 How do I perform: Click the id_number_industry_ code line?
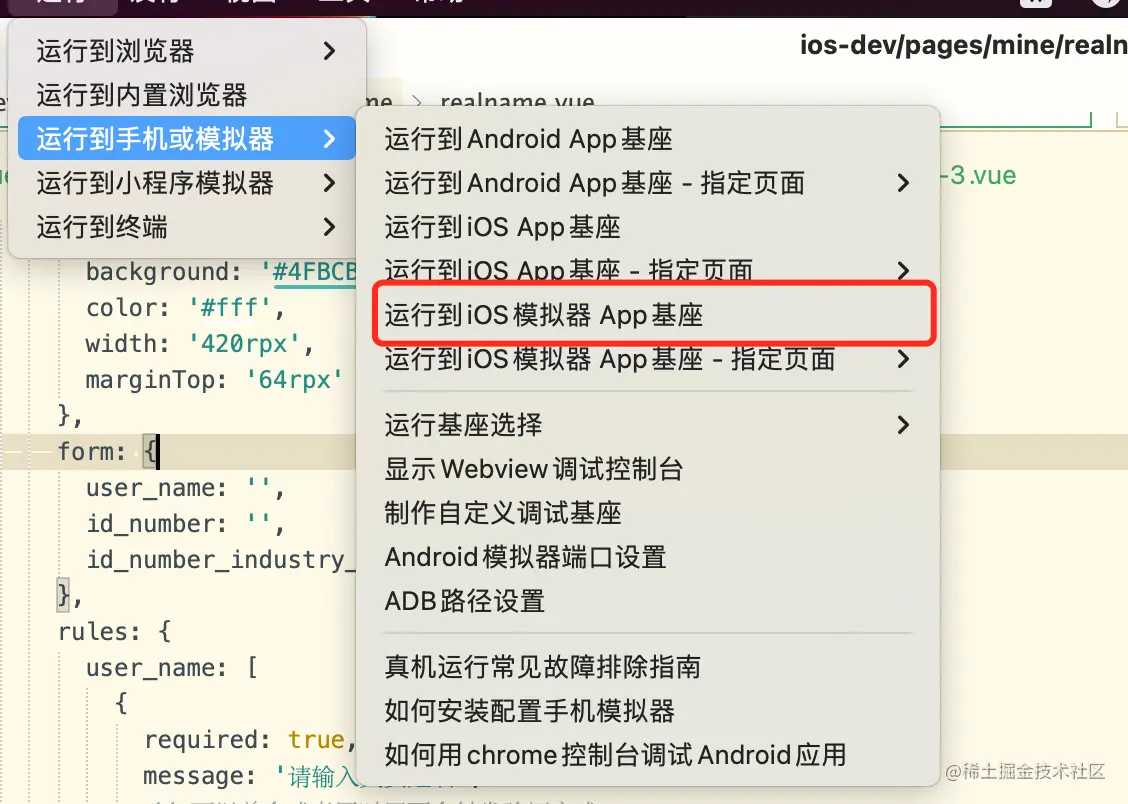pos(221,559)
